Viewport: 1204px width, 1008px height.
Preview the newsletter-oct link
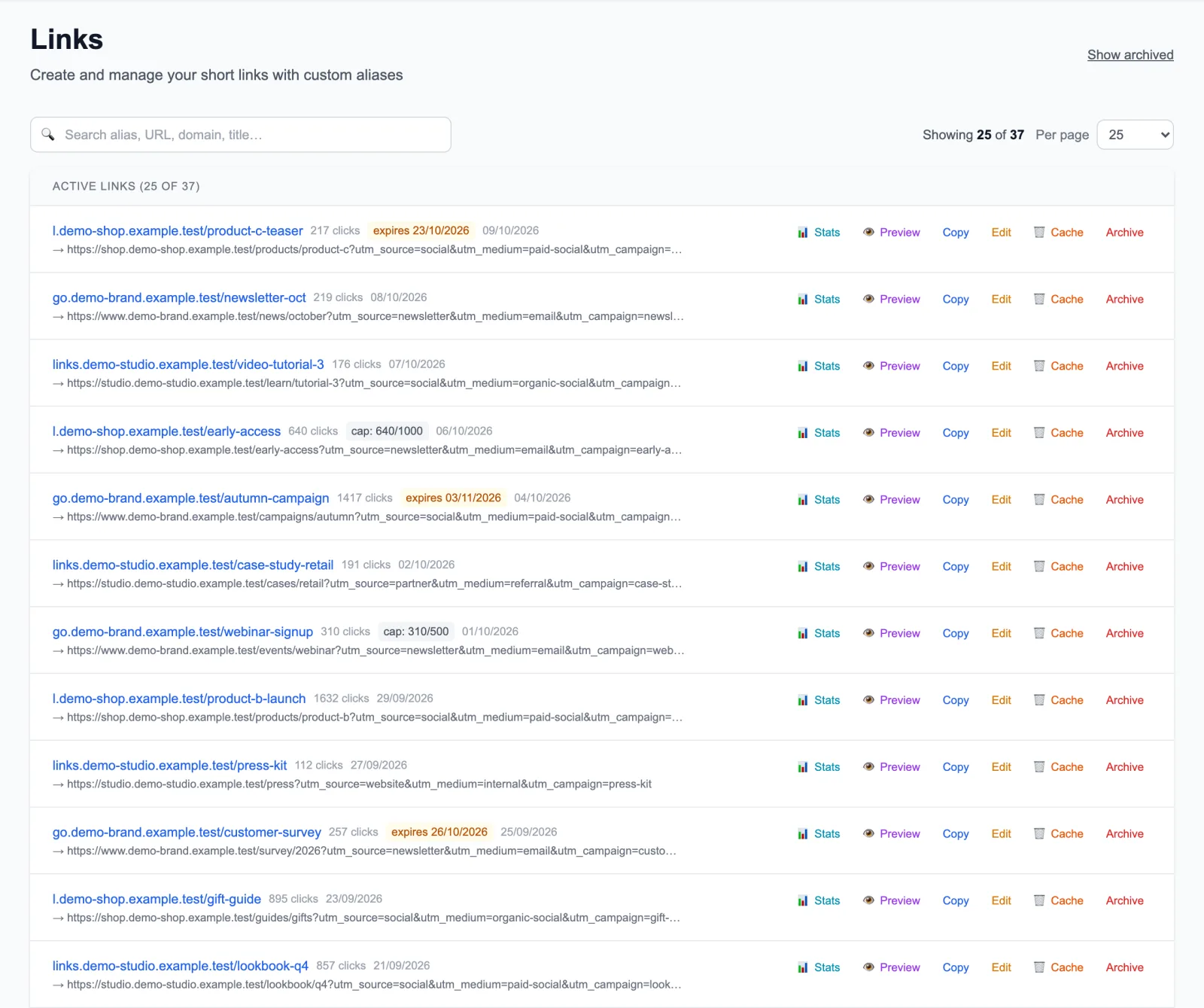(x=892, y=300)
